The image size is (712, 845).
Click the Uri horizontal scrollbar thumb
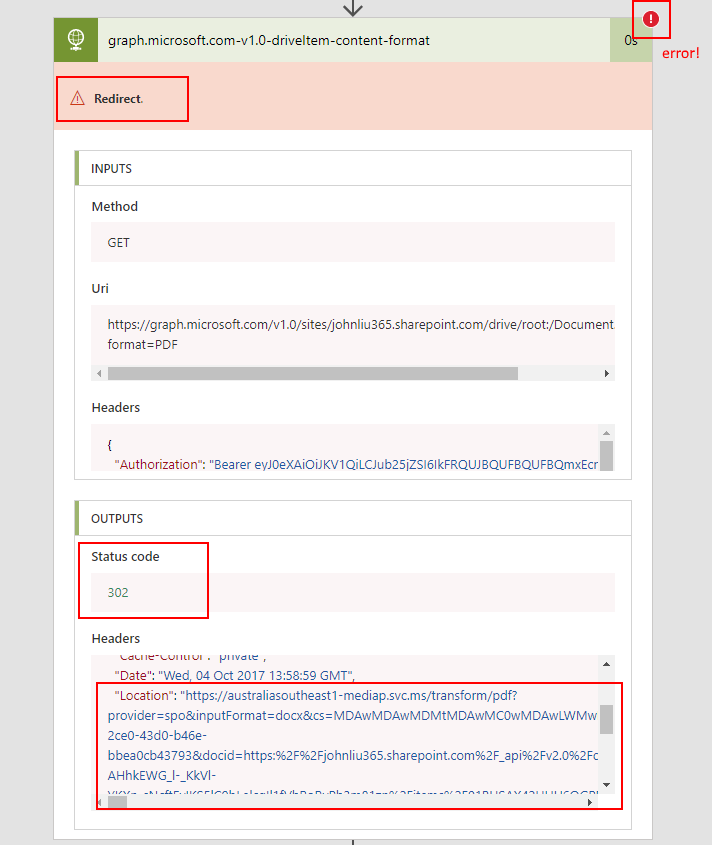click(x=312, y=374)
